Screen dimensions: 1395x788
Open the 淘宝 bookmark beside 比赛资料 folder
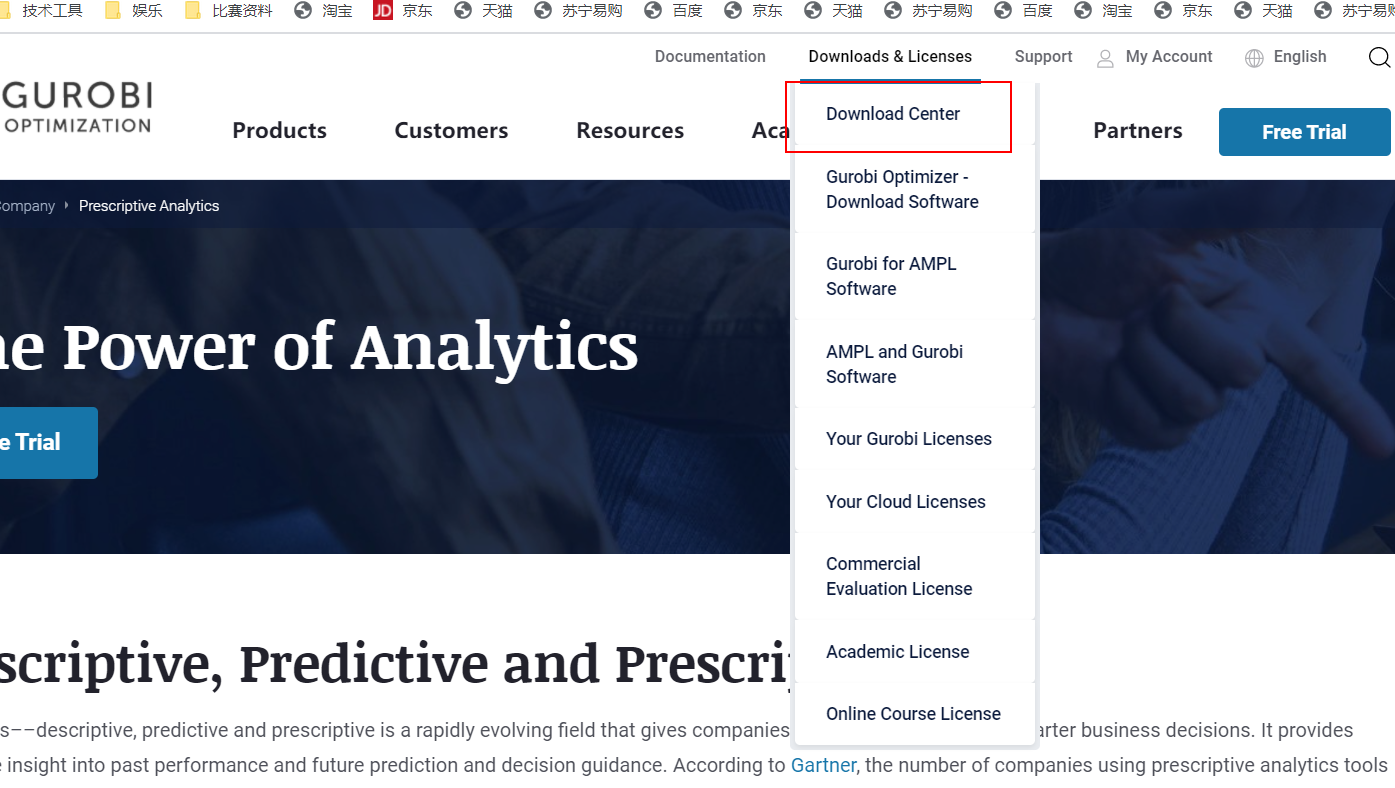[323, 11]
